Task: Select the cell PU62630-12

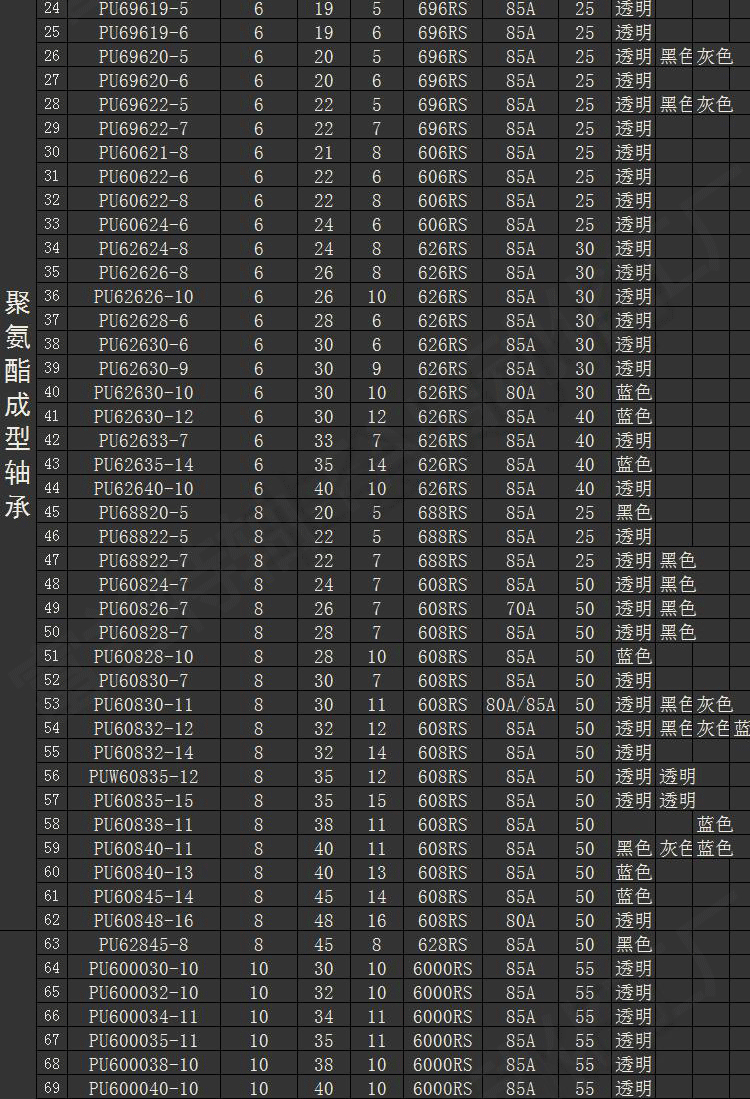Action: (143, 417)
